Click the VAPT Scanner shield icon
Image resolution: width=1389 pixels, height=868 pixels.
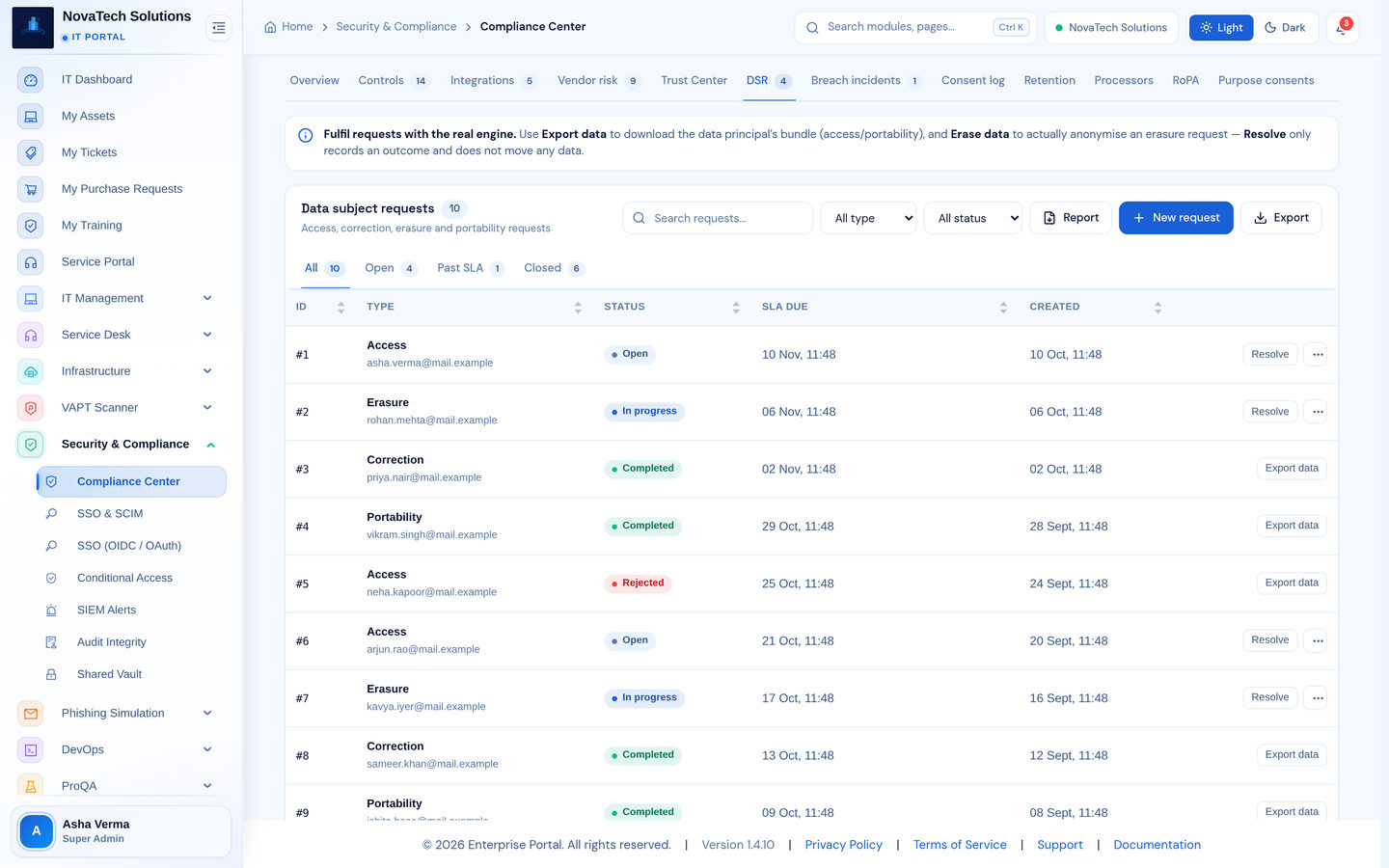[31, 408]
